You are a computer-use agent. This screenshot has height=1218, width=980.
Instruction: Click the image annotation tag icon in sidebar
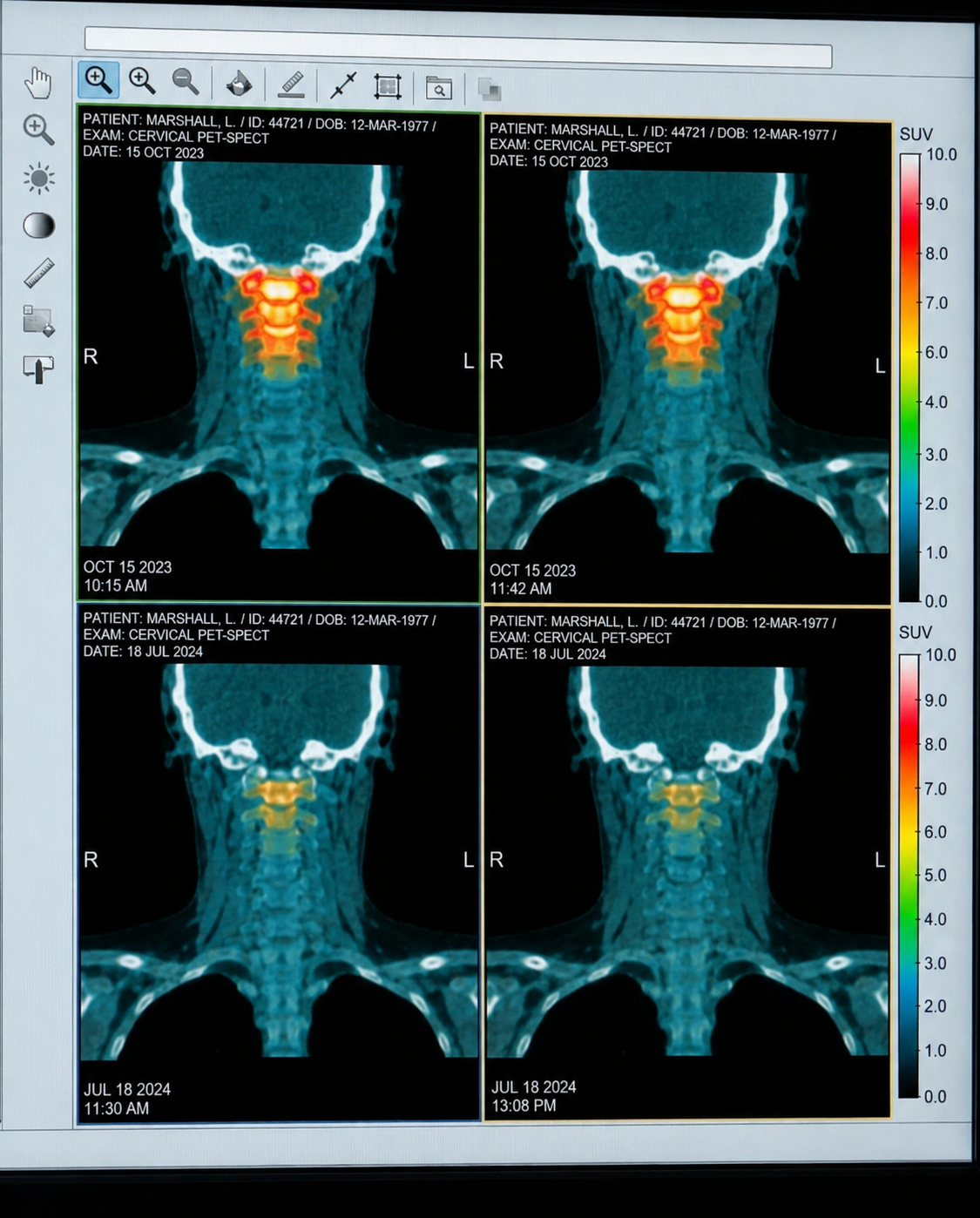point(38,321)
